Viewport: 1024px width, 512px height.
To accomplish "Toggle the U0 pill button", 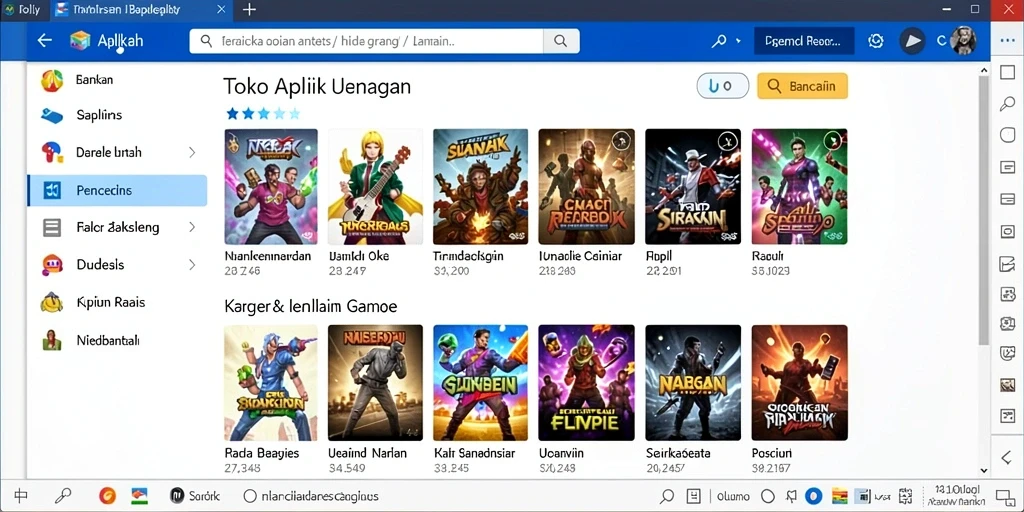I will (x=723, y=86).
